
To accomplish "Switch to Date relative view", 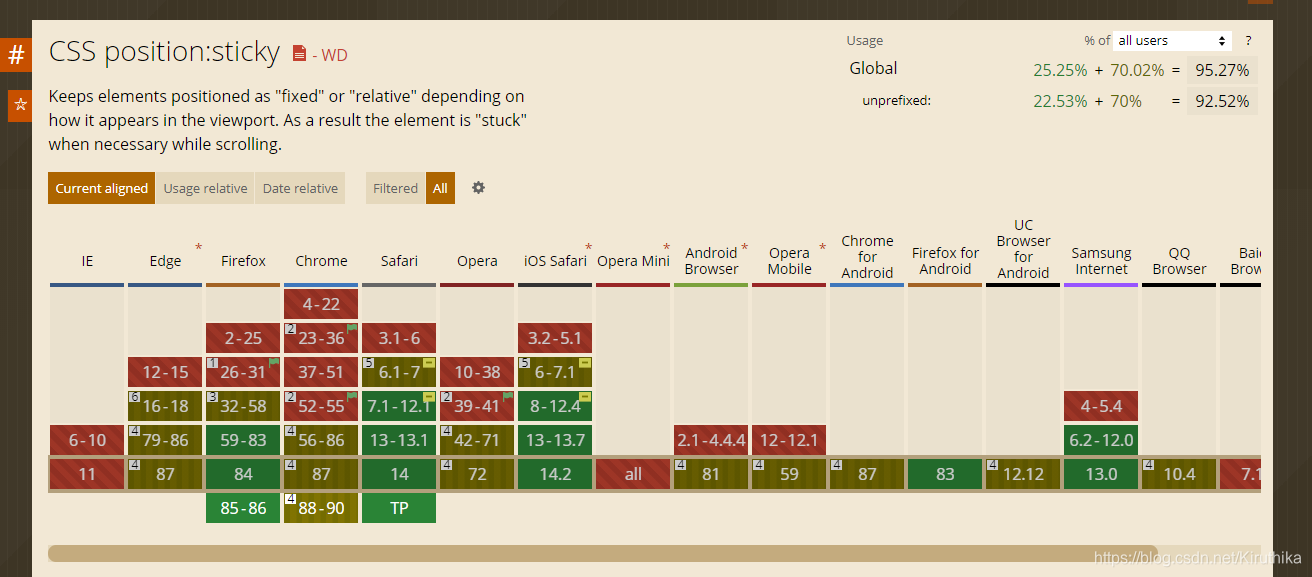I will [300, 188].
